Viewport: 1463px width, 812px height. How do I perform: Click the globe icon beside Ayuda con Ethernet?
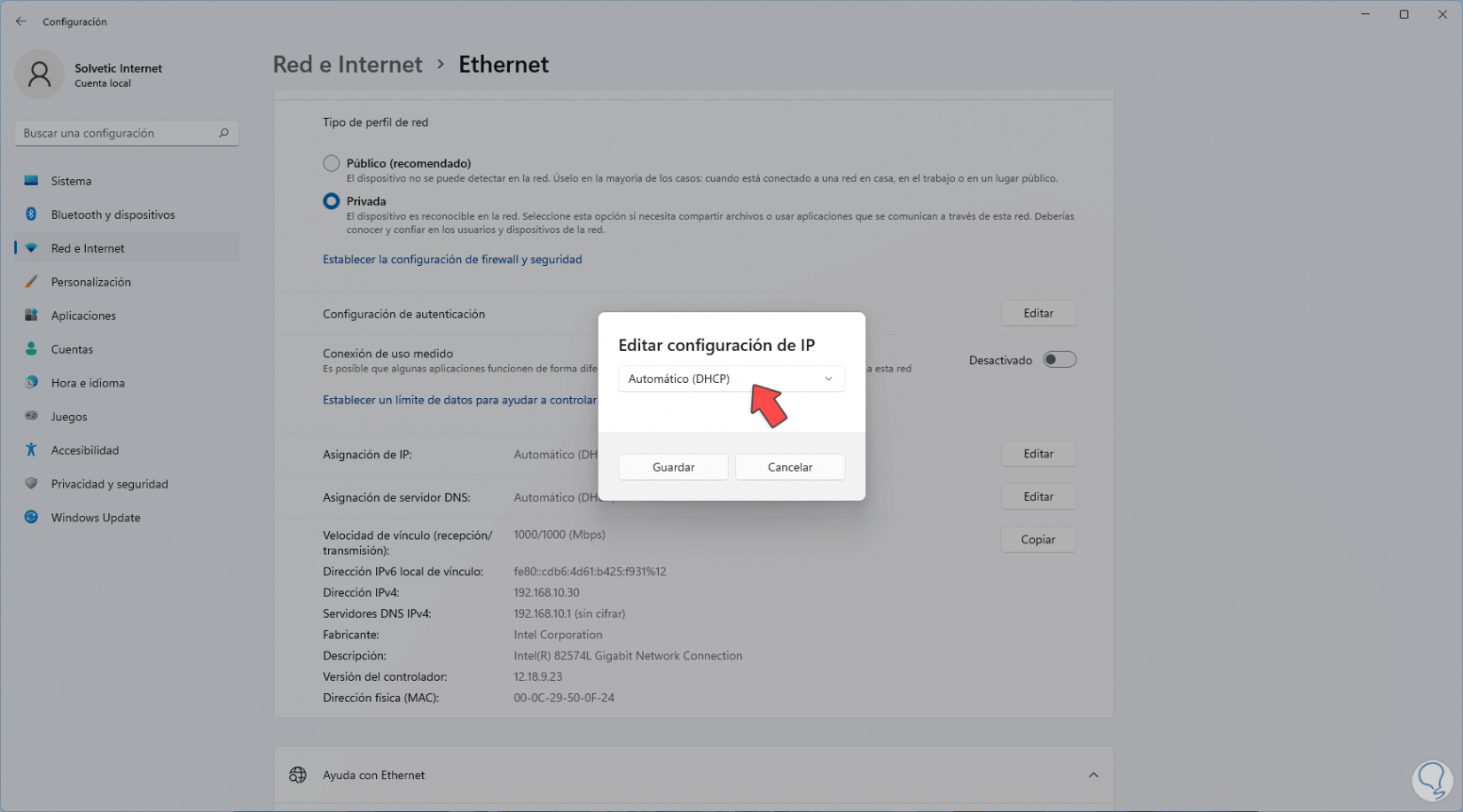pos(298,775)
